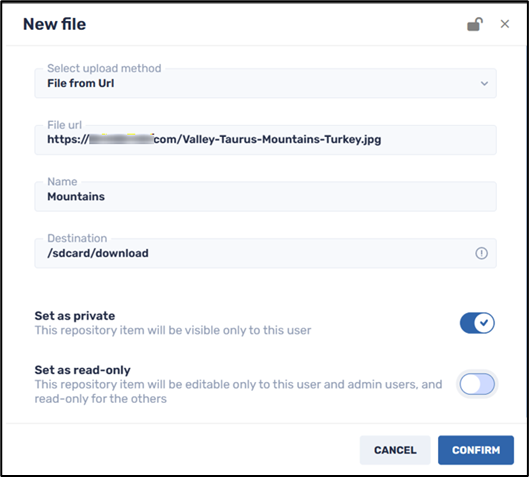Click the Cancel button

coord(395,450)
